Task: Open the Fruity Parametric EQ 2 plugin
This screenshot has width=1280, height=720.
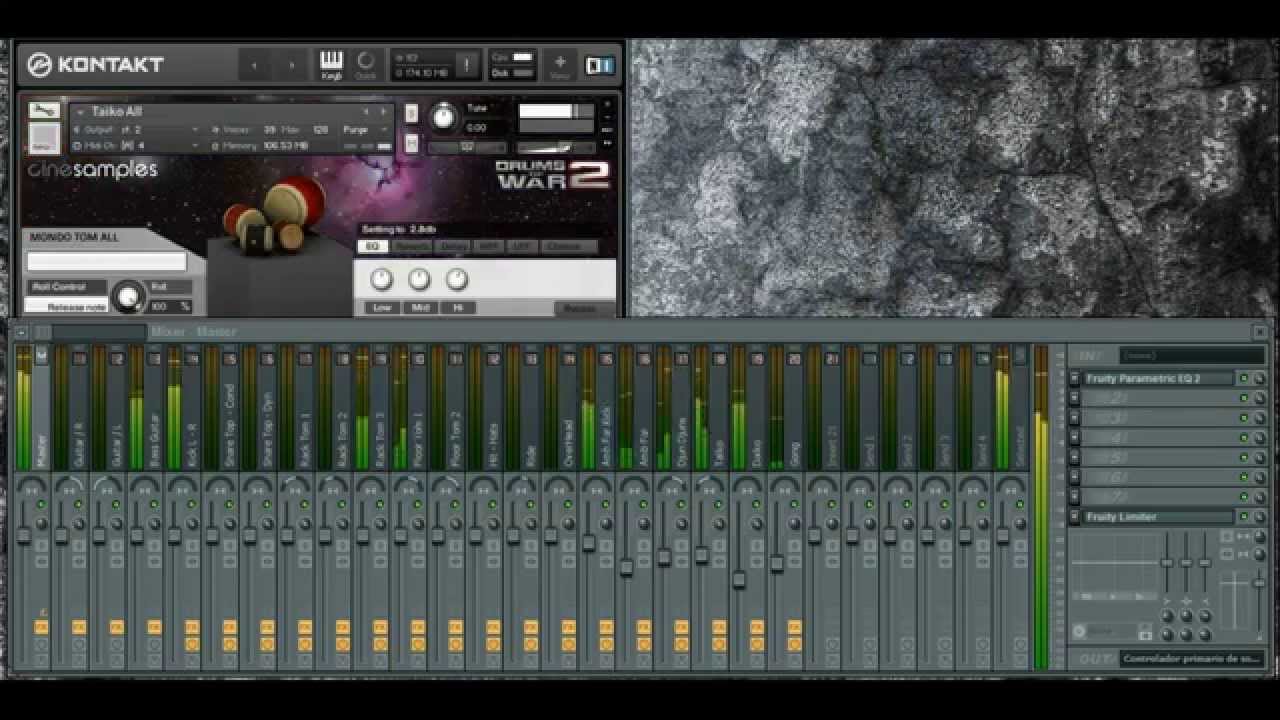Action: 1158,379
